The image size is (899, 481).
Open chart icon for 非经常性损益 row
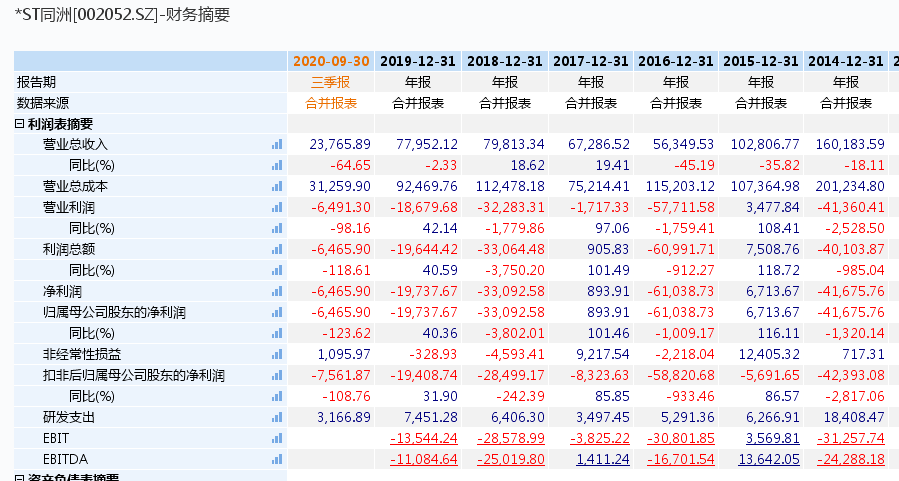[277, 354]
